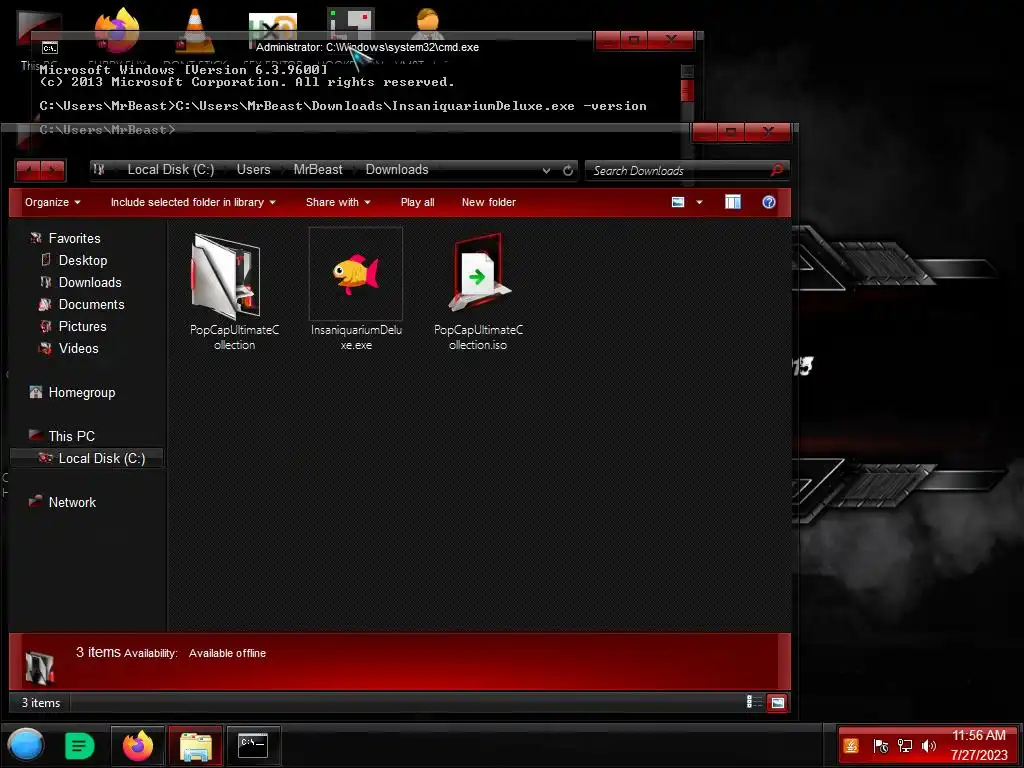Image resolution: width=1024 pixels, height=768 pixels.
Task: Open Firefox from the taskbar
Action: click(x=138, y=745)
